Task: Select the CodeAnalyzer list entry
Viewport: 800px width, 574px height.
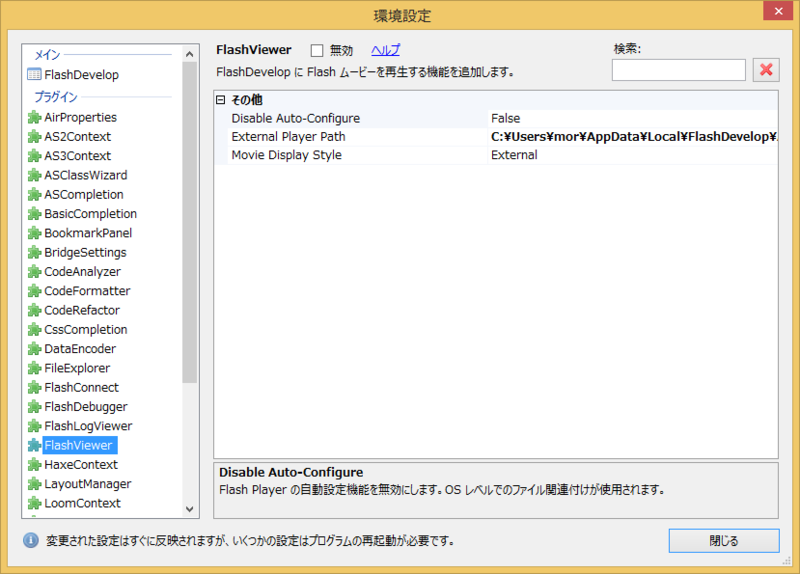Action: [83, 271]
